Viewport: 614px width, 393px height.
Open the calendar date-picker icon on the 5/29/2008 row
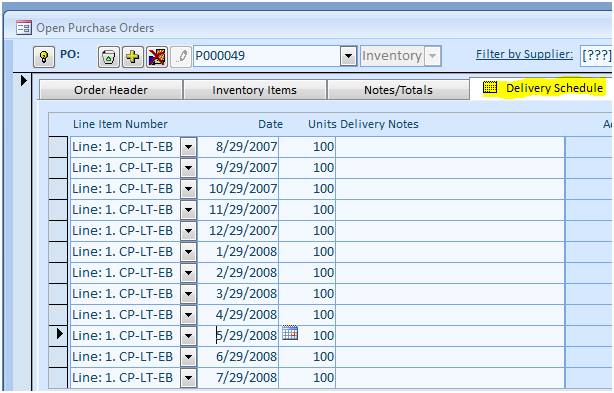(x=290, y=333)
